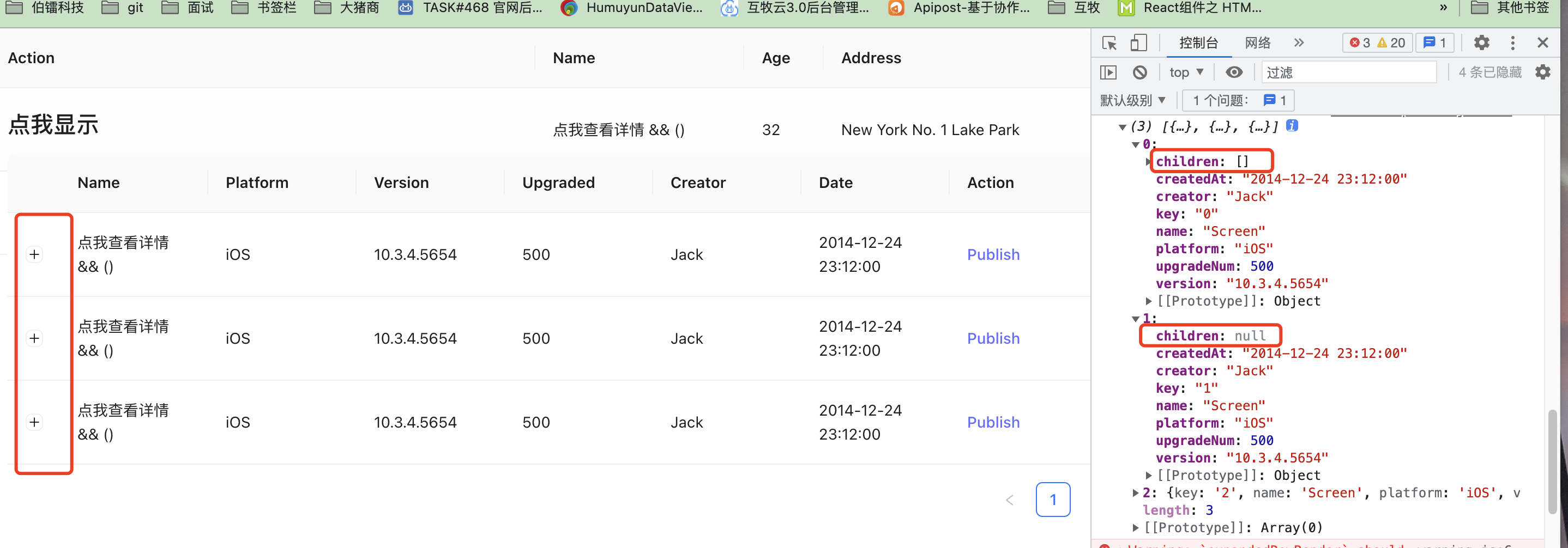Open DevTools settings via gear icon
Screen dimensions: 1568x548
pos(1481,42)
